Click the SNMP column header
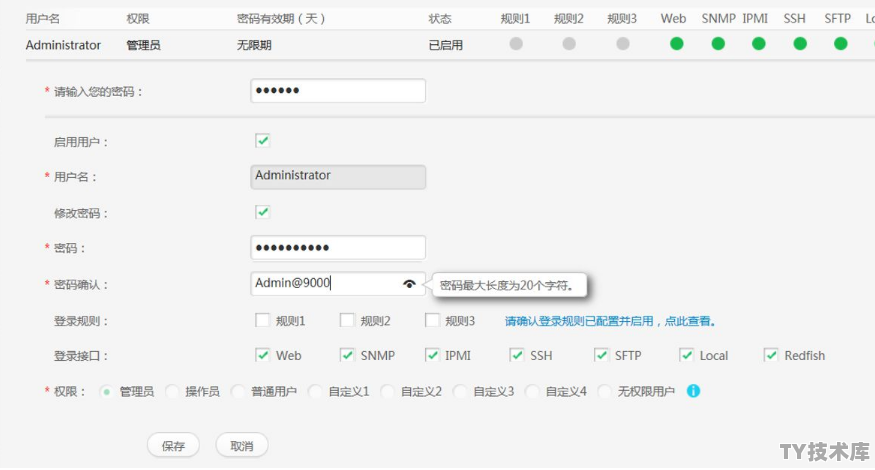Viewport: 875px width, 470px height. tap(718, 18)
